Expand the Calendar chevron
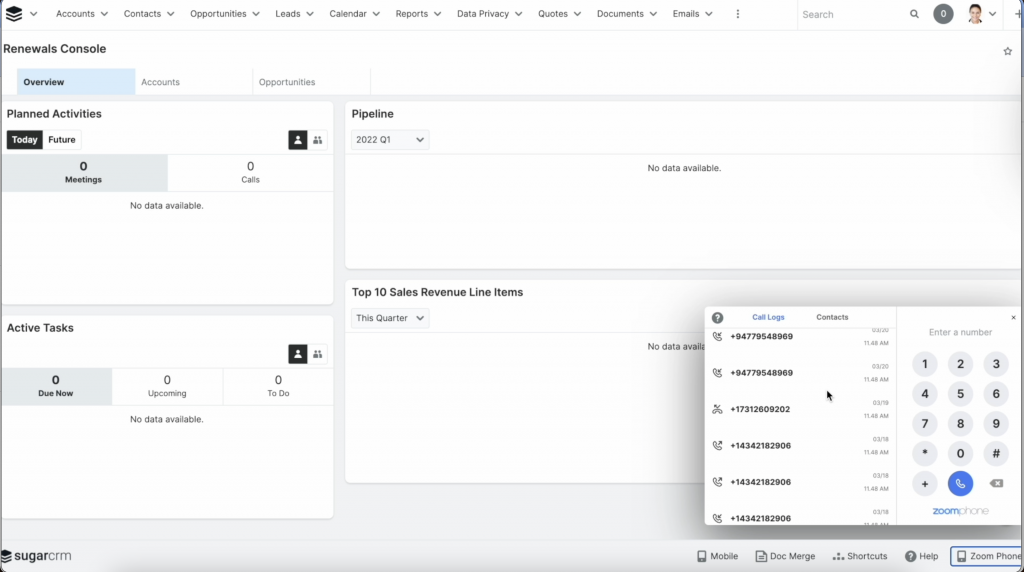The width and height of the screenshot is (1024, 572). tap(376, 14)
